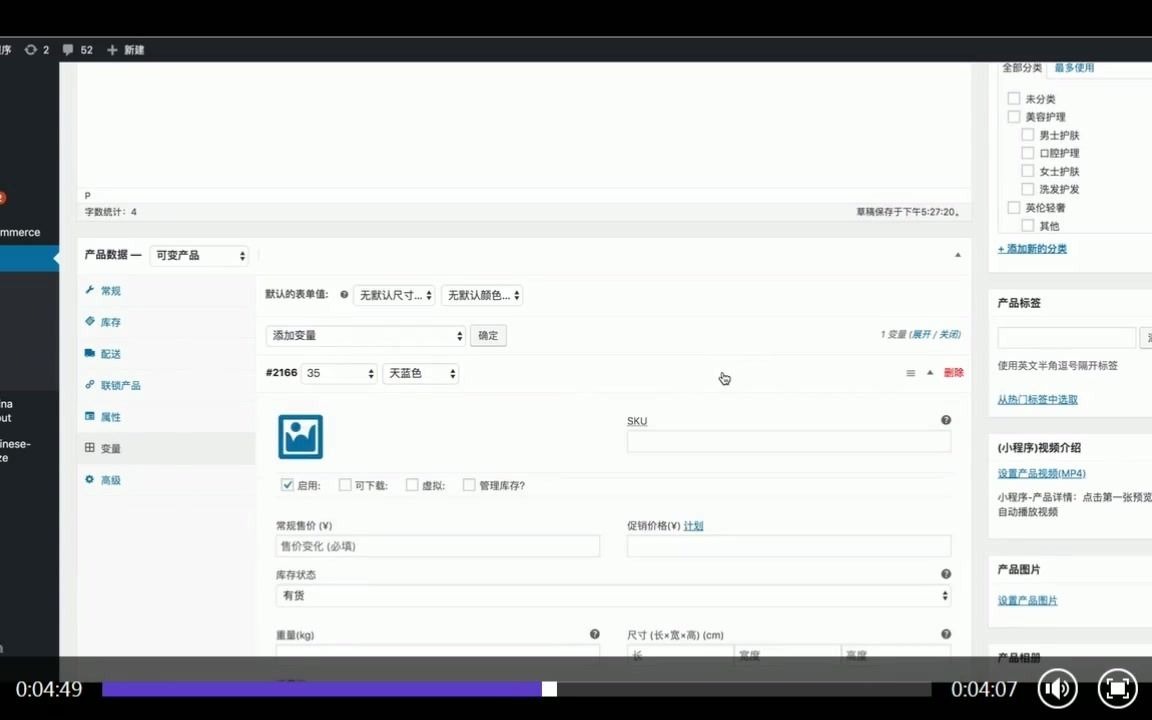Image resolution: width=1152 pixels, height=720 pixels.
Task: Click the 添加新的分类 link
Action: tap(1032, 248)
